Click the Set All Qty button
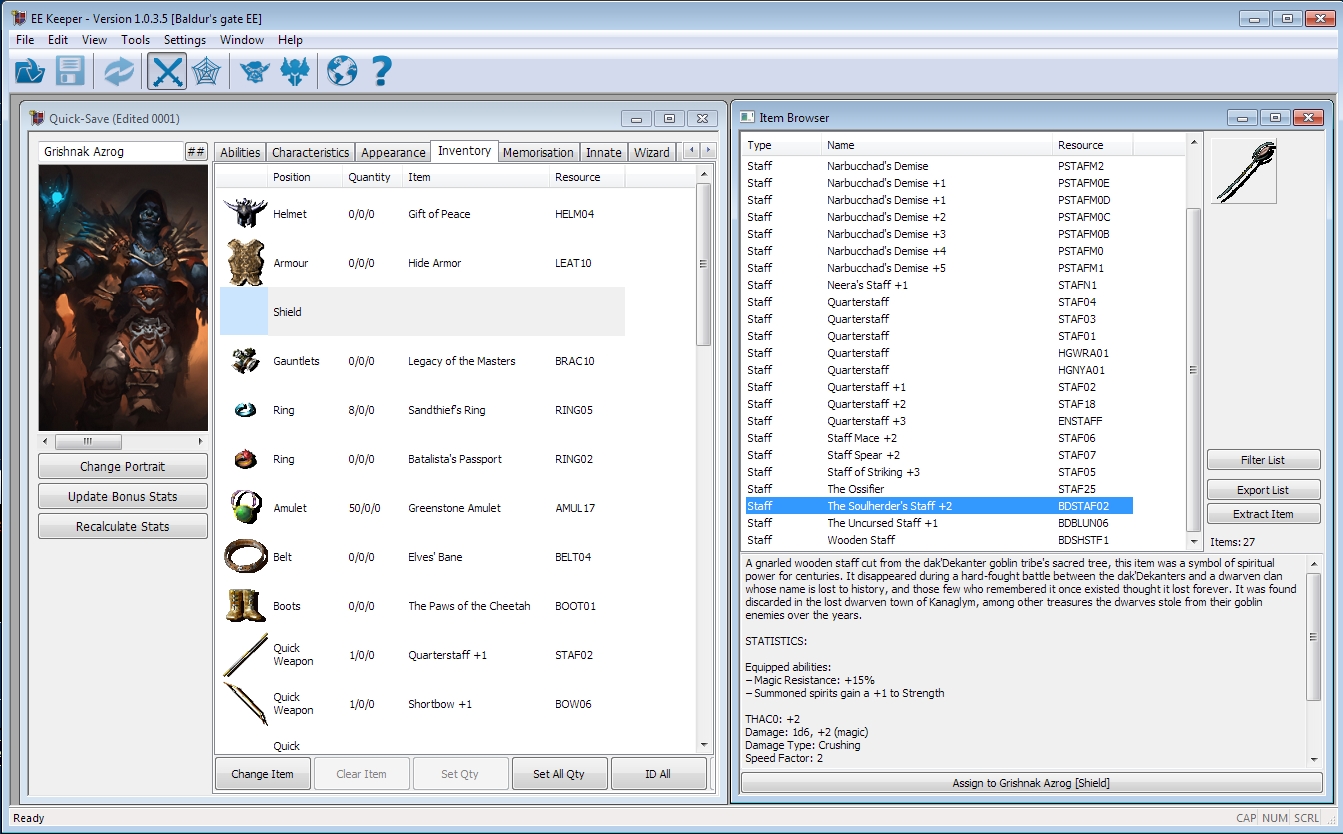Image resolution: width=1343 pixels, height=834 pixels. tap(559, 774)
